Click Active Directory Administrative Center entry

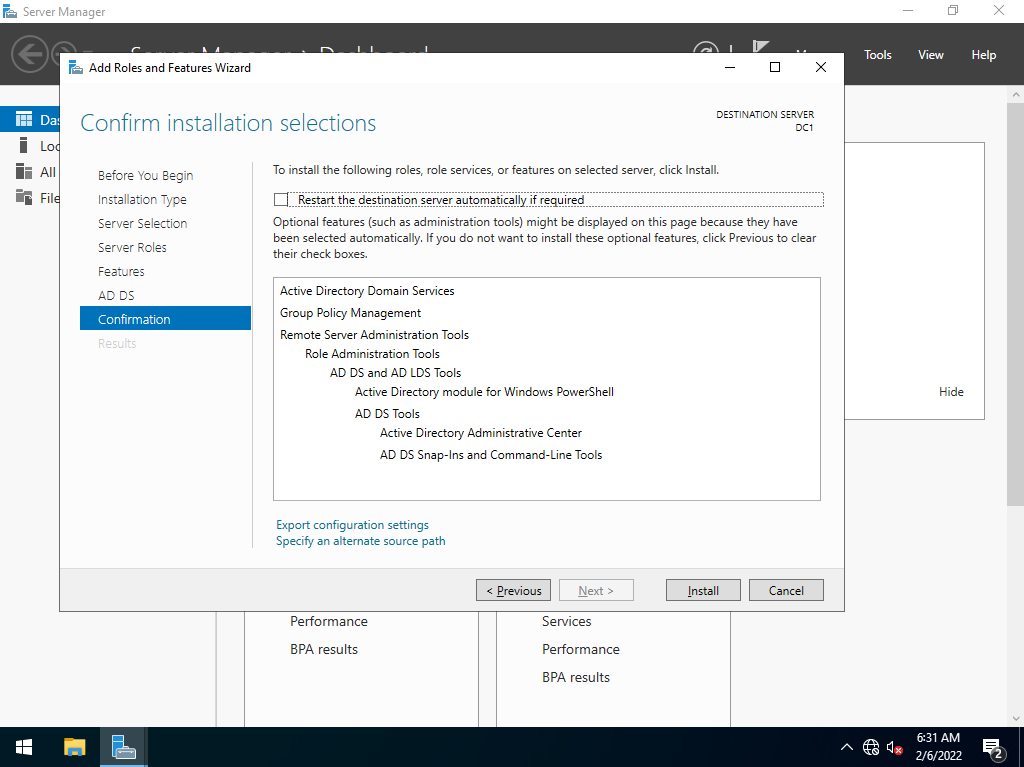(481, 432)
